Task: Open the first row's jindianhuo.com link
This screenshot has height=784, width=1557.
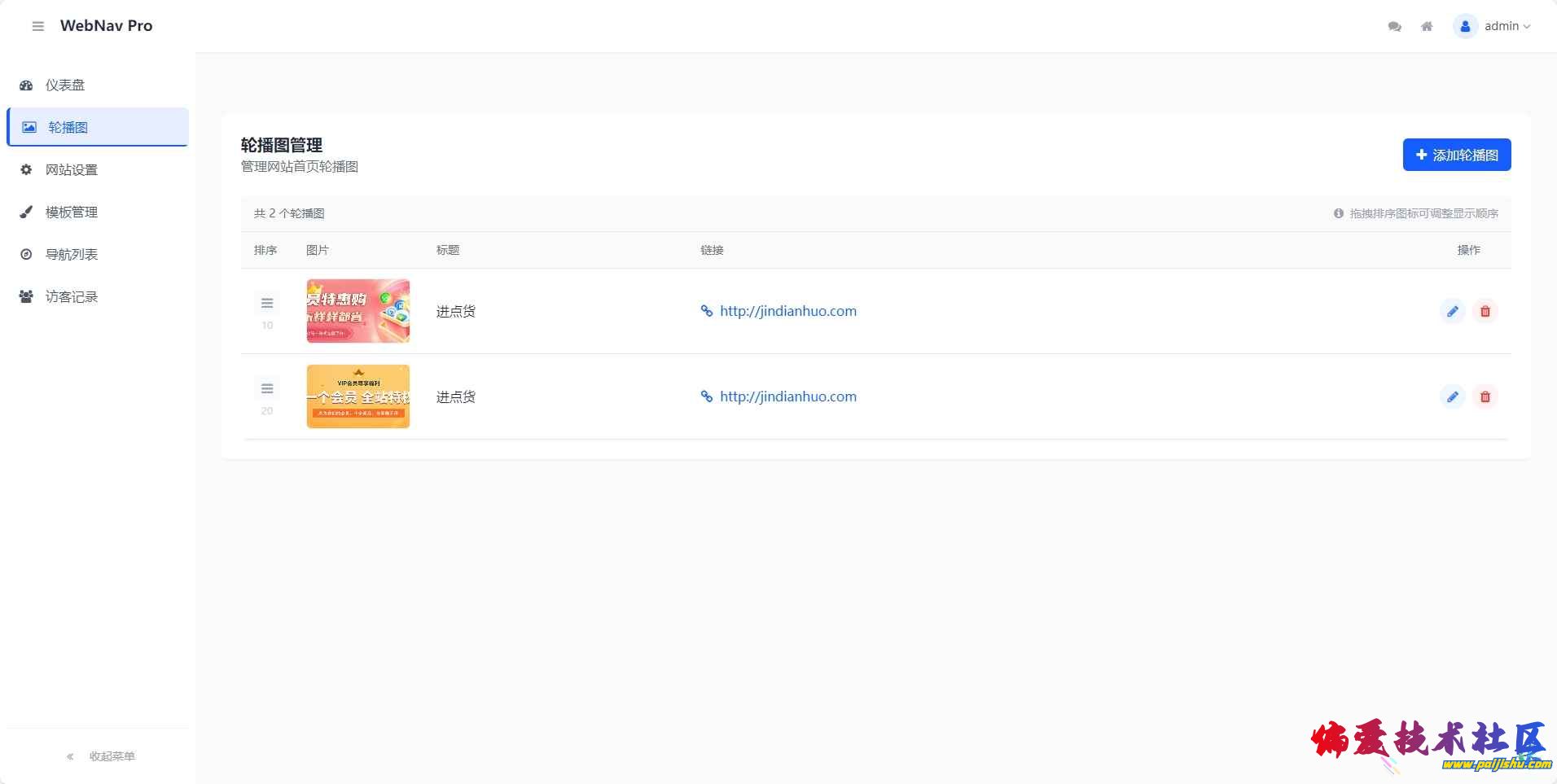Action: tap(787, 311)
